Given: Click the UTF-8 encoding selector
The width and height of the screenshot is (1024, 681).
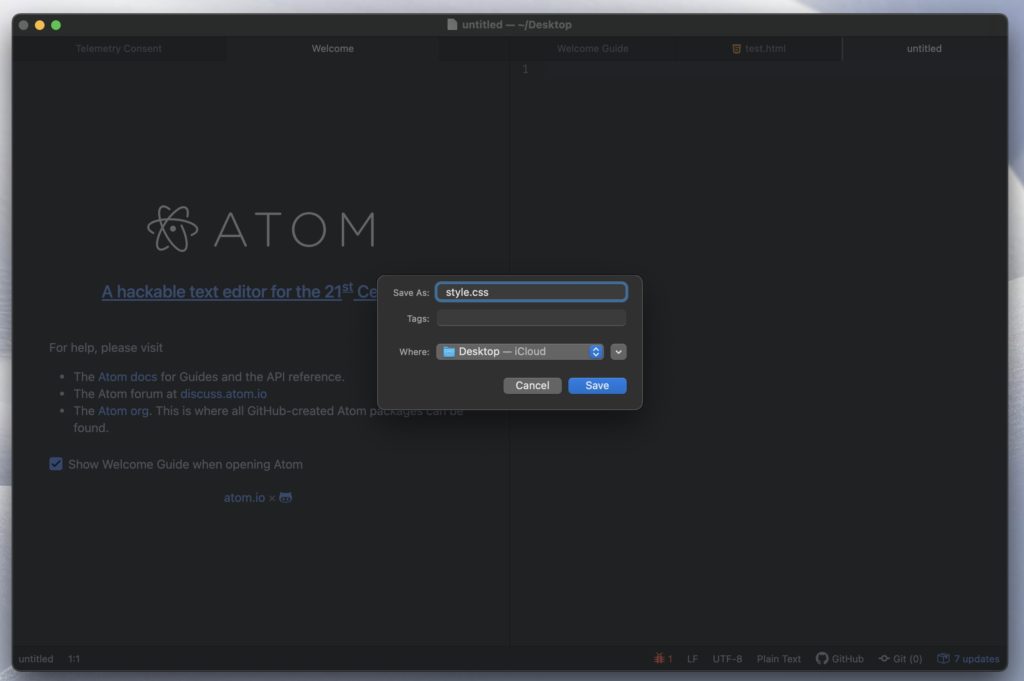Looking at the screenshot, I should tap(727, 659).
